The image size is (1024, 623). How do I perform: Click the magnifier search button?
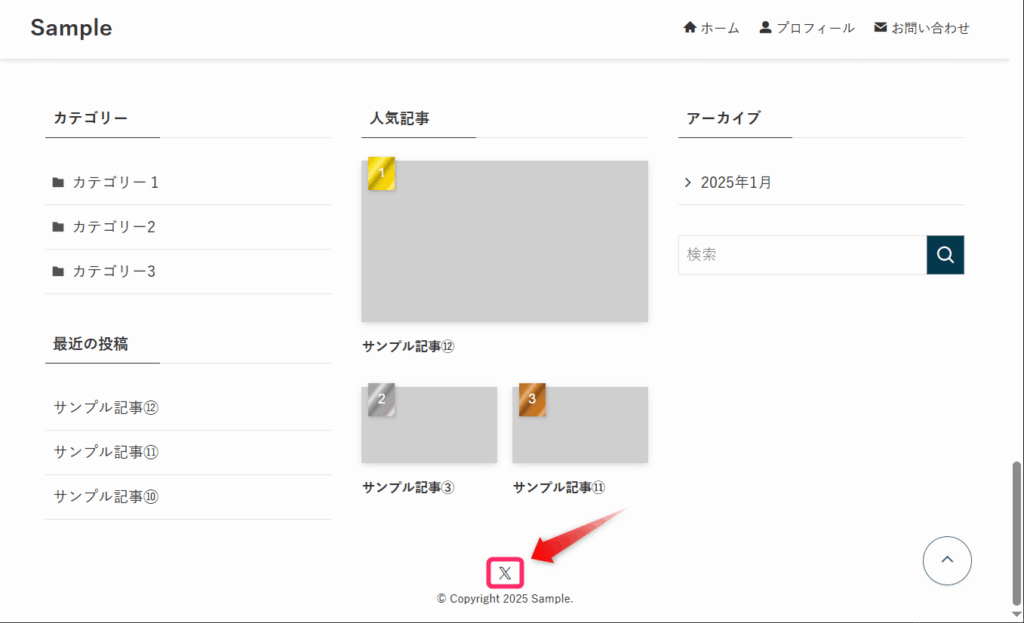(x=945, y=255)
